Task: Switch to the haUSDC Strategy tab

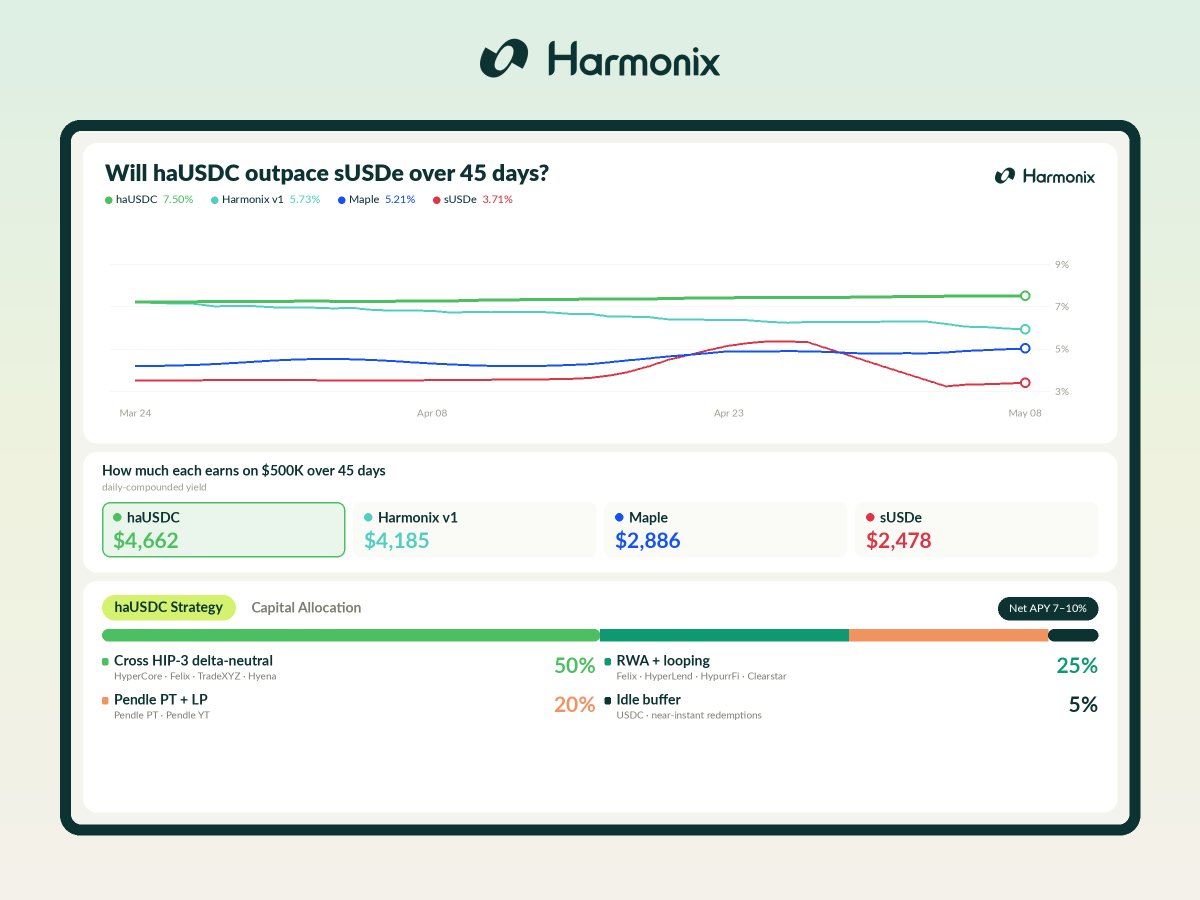Action: (169, 607)
